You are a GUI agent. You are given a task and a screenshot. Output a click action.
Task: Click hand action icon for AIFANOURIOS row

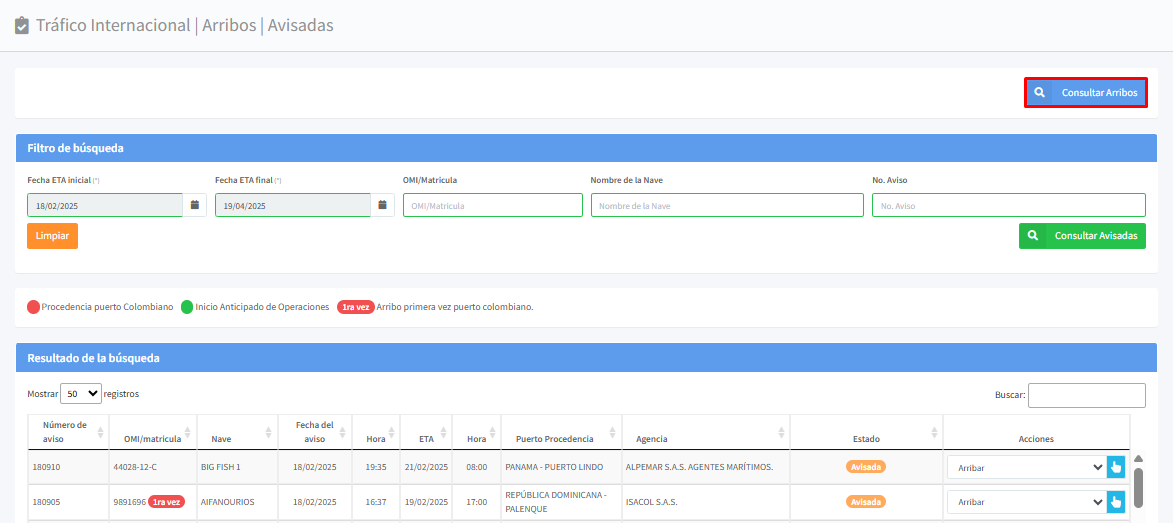[1116, 501]
